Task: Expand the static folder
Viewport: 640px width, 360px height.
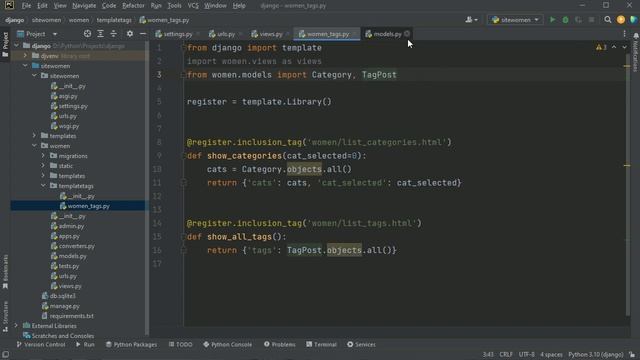Action: point(43,166)
